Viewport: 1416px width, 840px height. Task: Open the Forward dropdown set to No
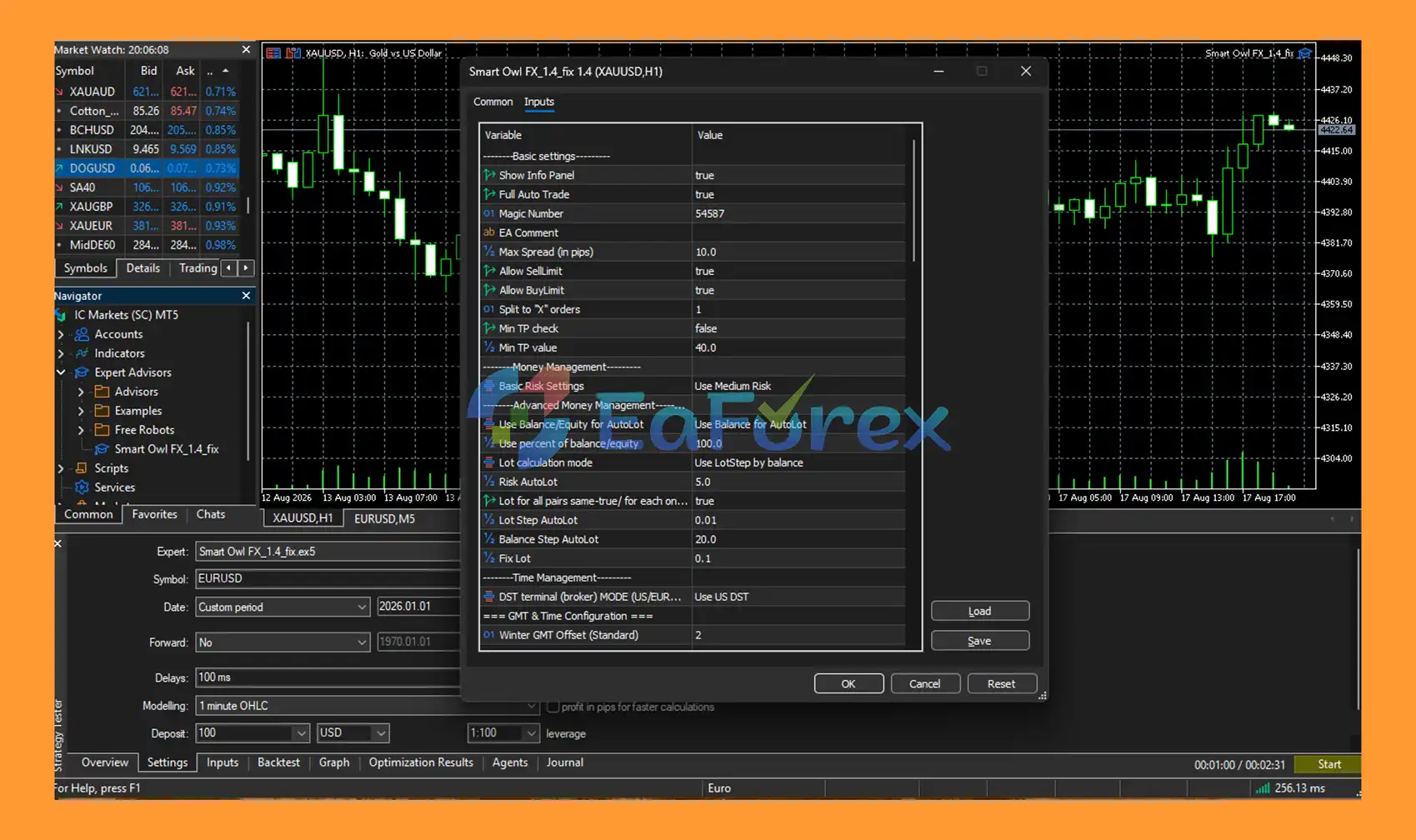coord(362,642)
